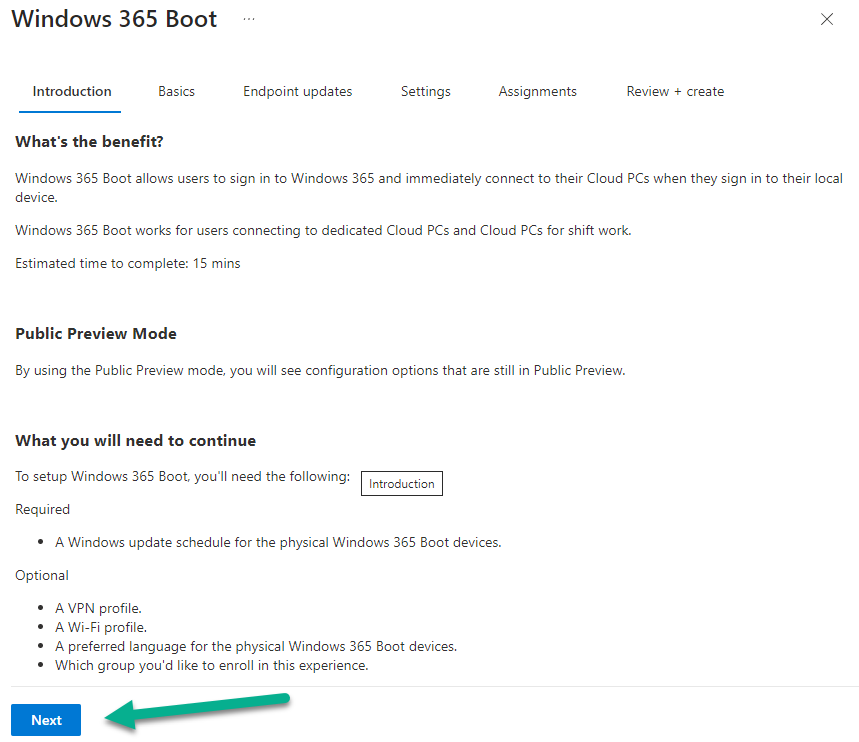
Task: Jump to the Review + create tab
Action: [675, 92]
